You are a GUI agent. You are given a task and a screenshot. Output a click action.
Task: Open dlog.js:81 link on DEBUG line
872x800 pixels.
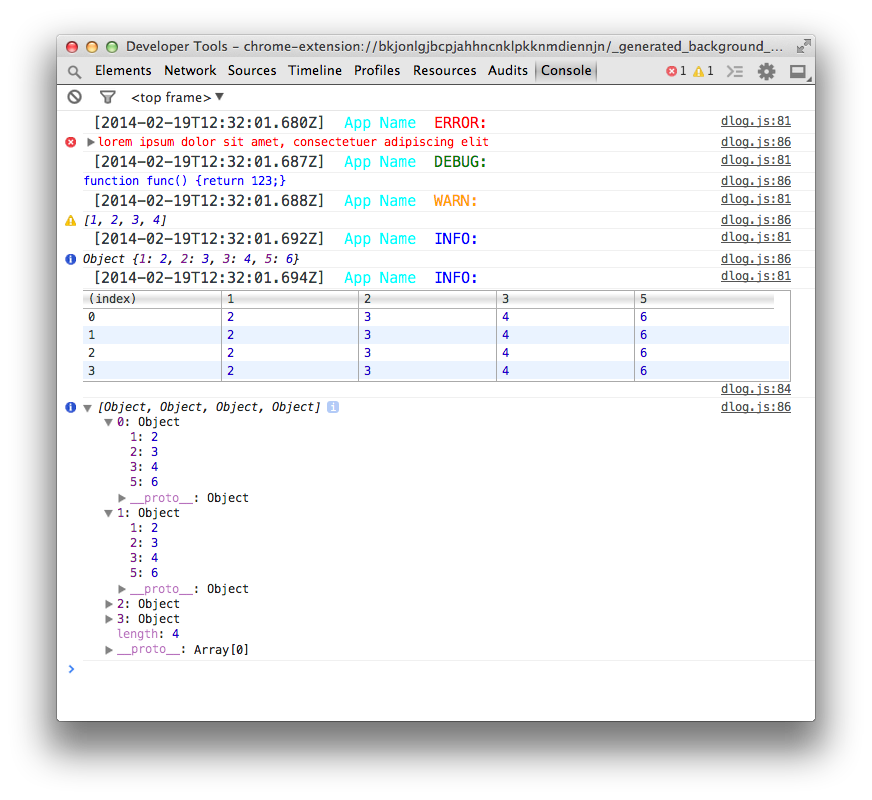(756, 160)
